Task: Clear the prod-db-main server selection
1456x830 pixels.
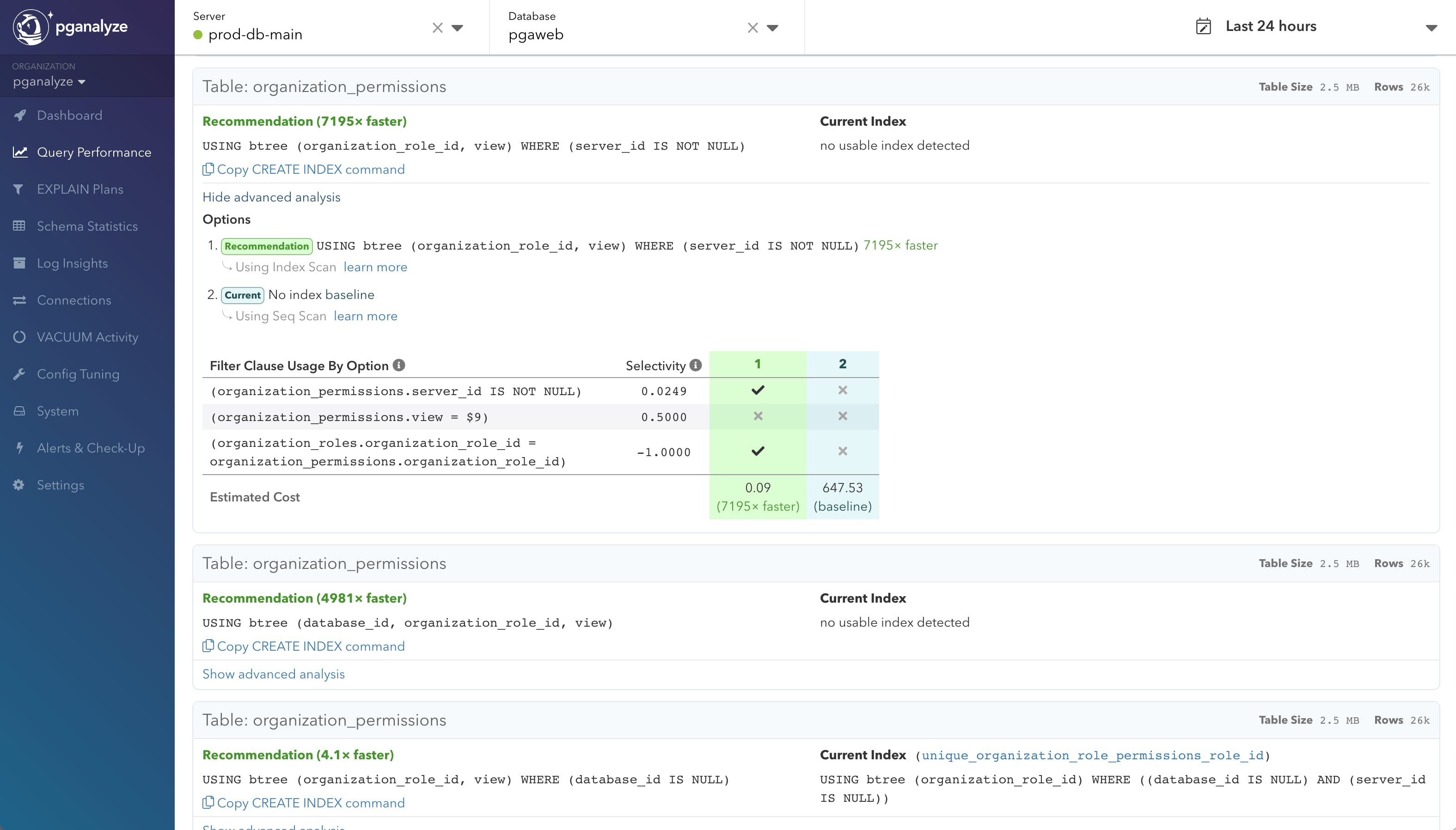Action: coord(437,28)
